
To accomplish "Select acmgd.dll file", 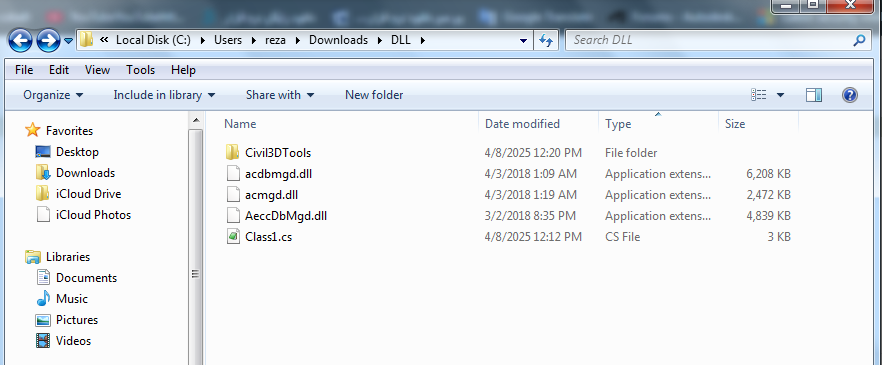I will pyautogui.click(x=271, y=195).
